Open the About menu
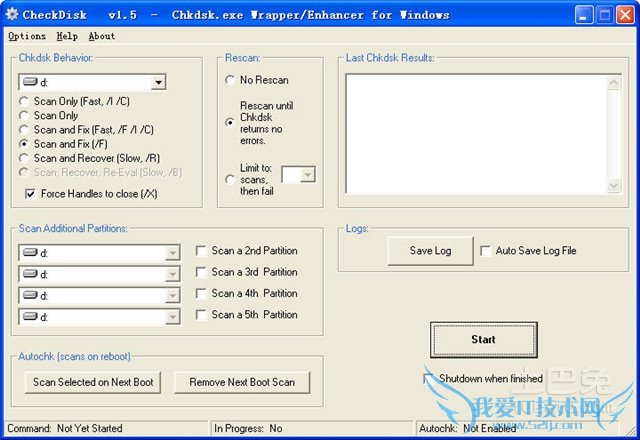This screenshot has height=440, width=640. (x=102, y=36)
